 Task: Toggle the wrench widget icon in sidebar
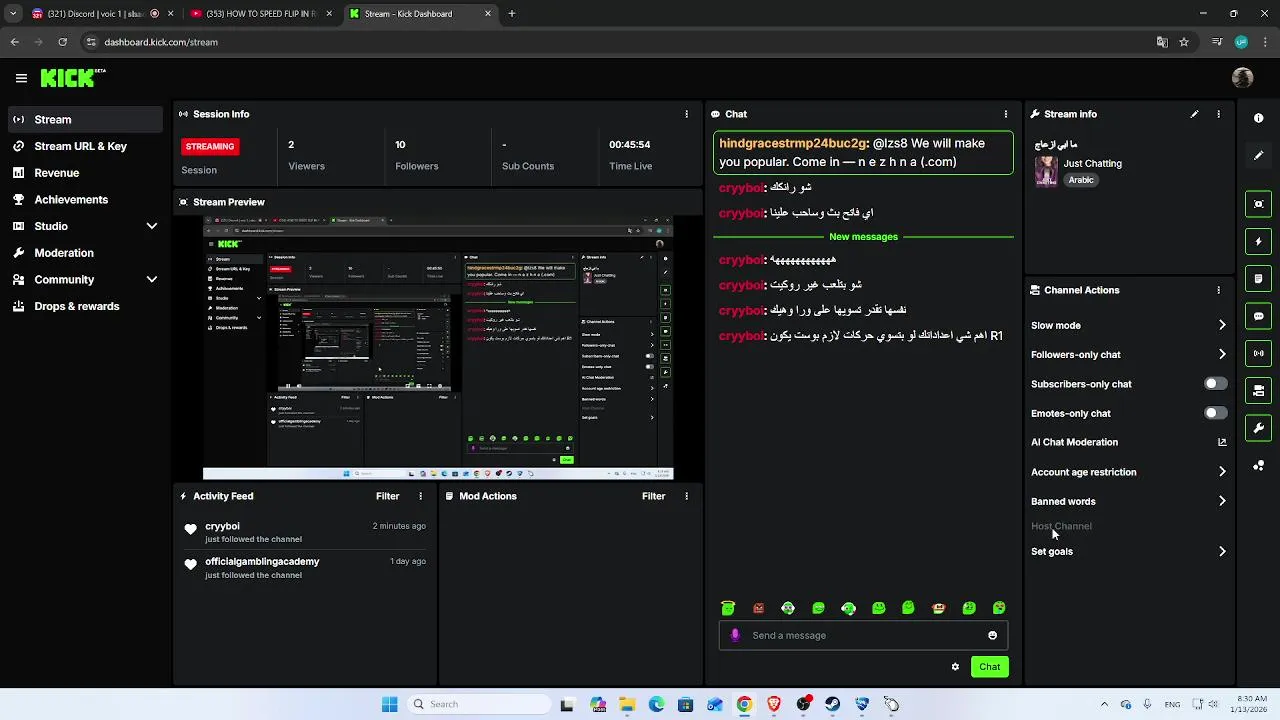[1259, 428]
